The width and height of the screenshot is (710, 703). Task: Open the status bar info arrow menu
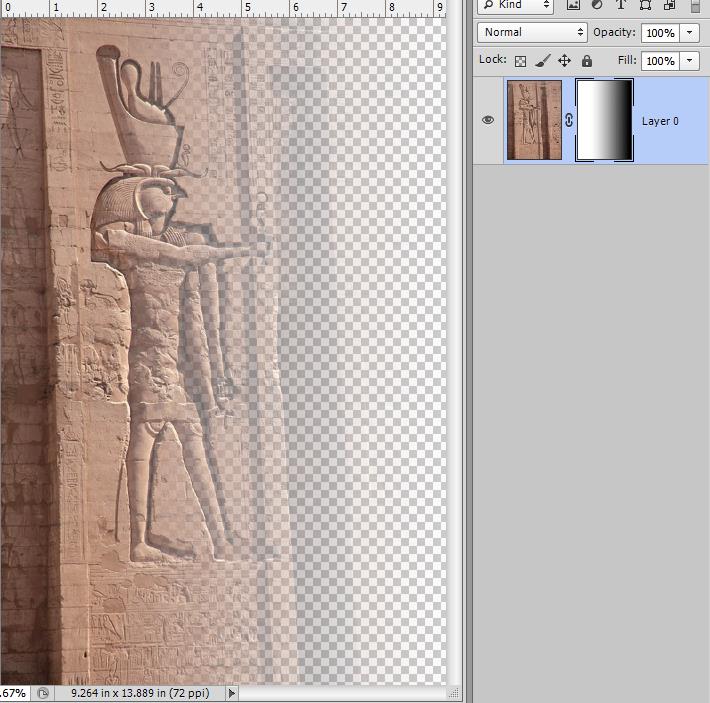[x=233, y=692]
